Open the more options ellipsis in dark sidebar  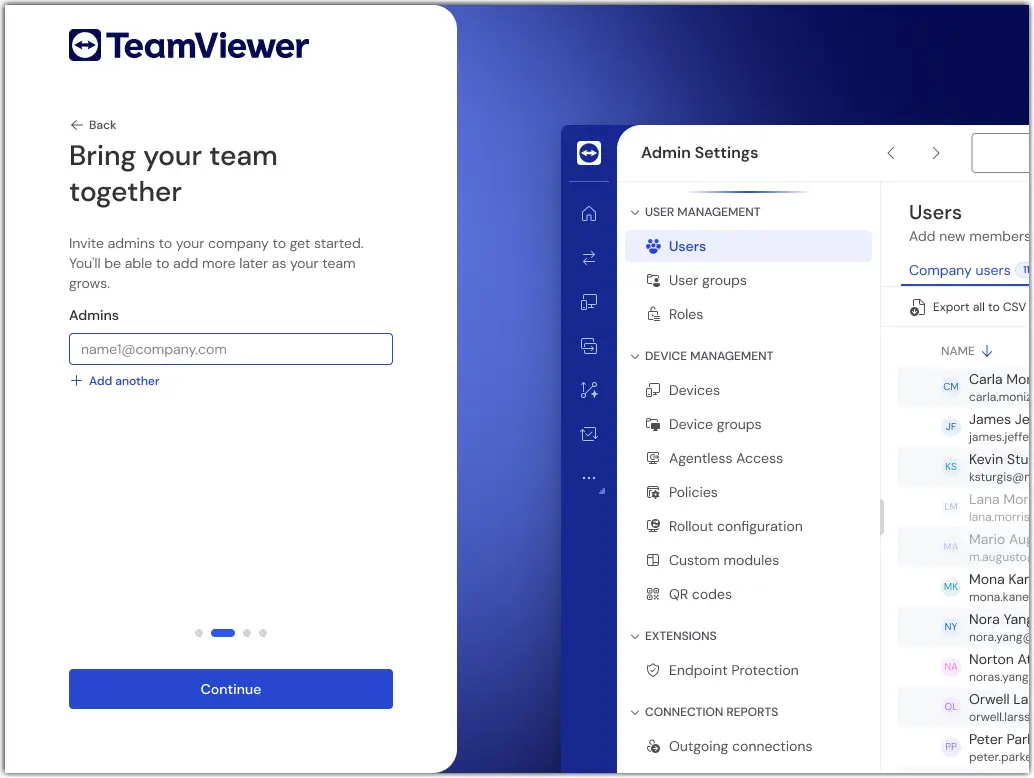[589, 477]
